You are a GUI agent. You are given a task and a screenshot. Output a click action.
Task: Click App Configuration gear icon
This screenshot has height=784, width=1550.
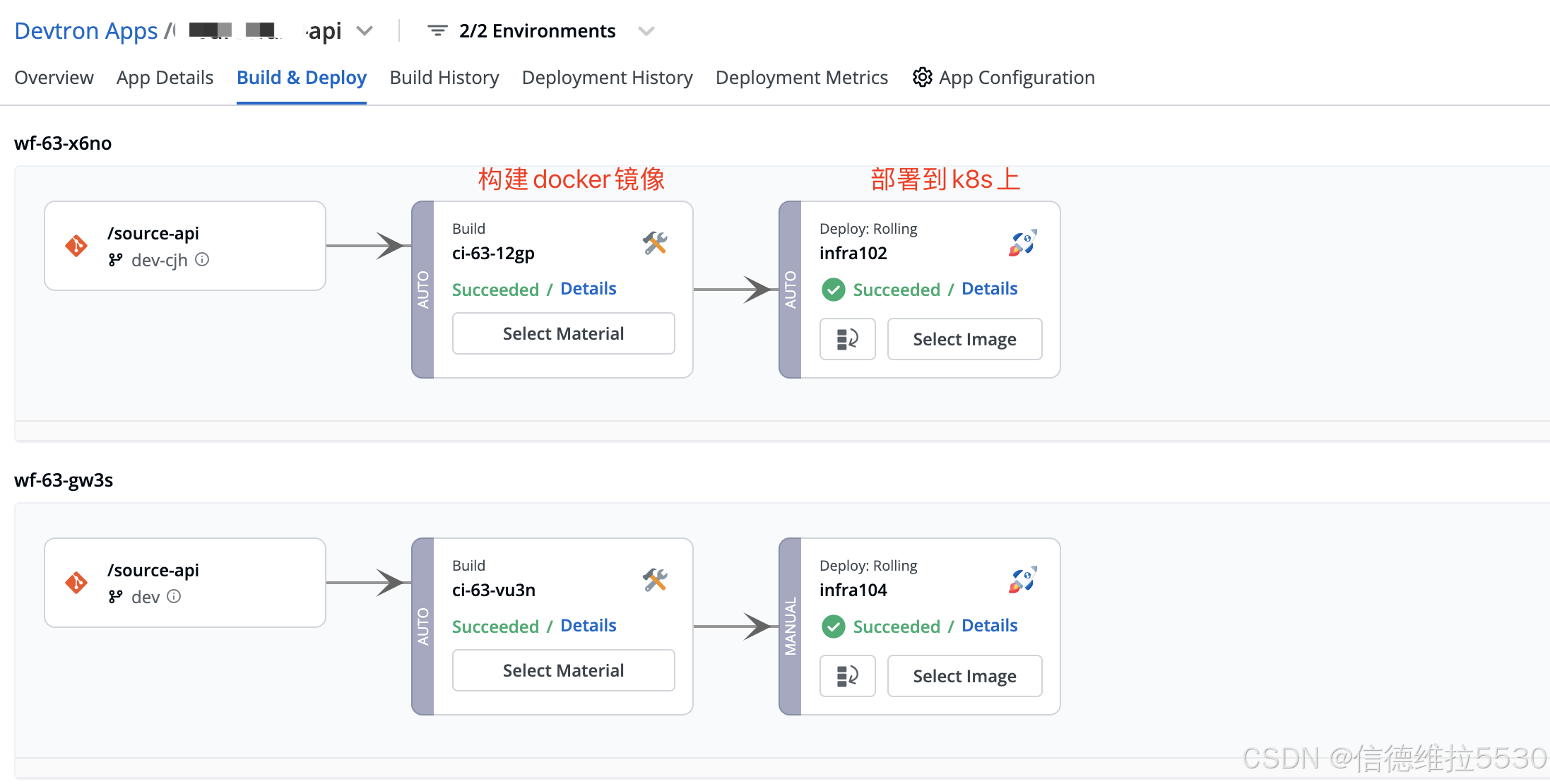point(922,77)
